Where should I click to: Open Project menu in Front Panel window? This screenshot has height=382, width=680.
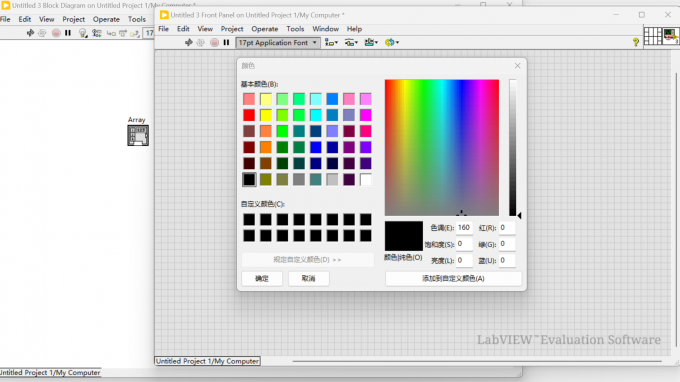(232, 29)
